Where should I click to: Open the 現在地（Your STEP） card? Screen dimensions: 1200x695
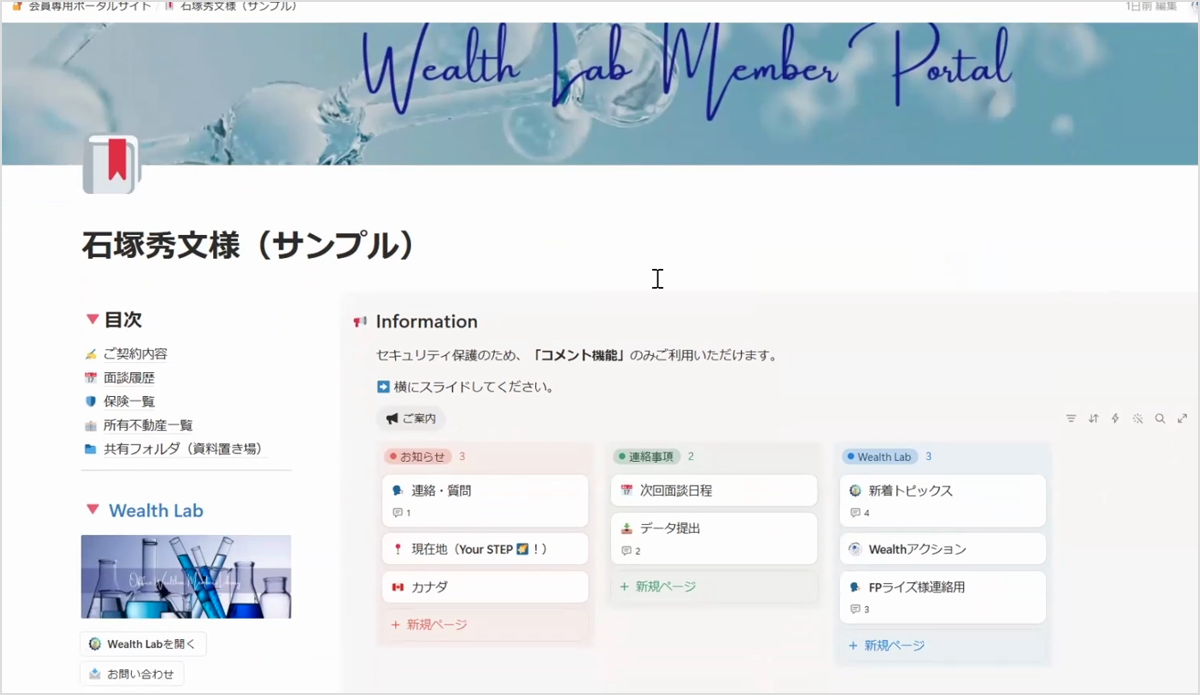click(x=485, y=549)
